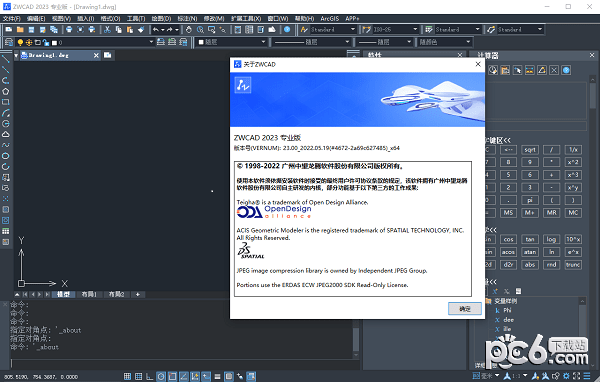
Task: Open the ISO-25 dimension style dropdown
Action: (x=415, y=29)
